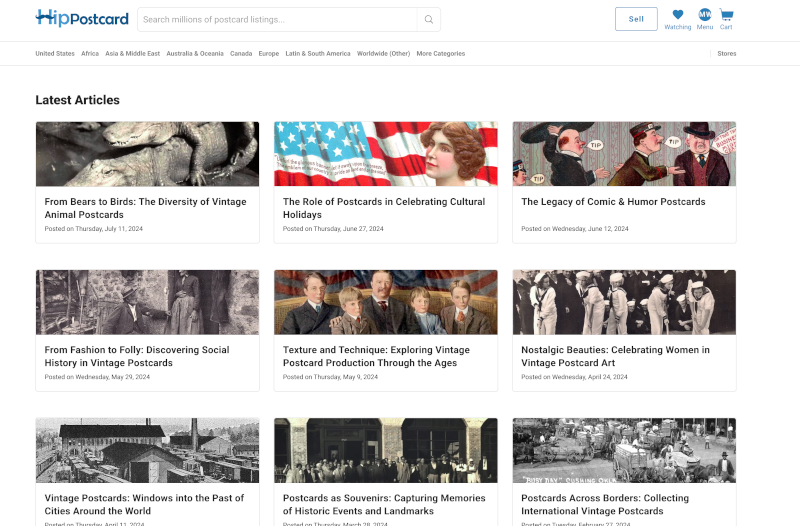Open the alligator animal postcards thumbnail
The width and height of the screenshot is (800, 526).
click(147, 154)
